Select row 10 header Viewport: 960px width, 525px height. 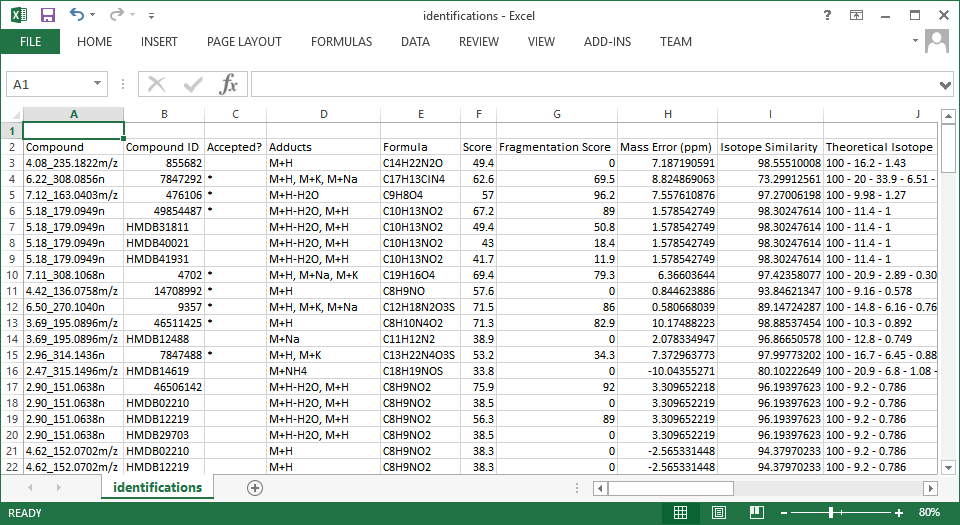pyautogui.click(x=12, y=275)
